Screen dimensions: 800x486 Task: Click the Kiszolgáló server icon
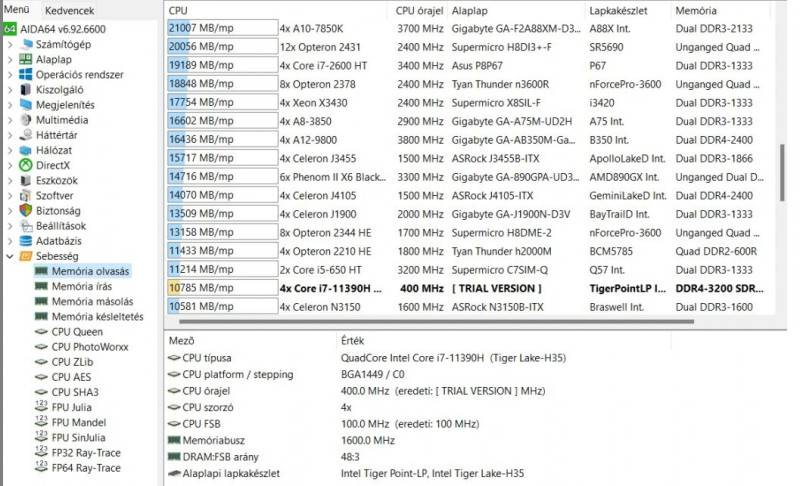click(26, 90)
